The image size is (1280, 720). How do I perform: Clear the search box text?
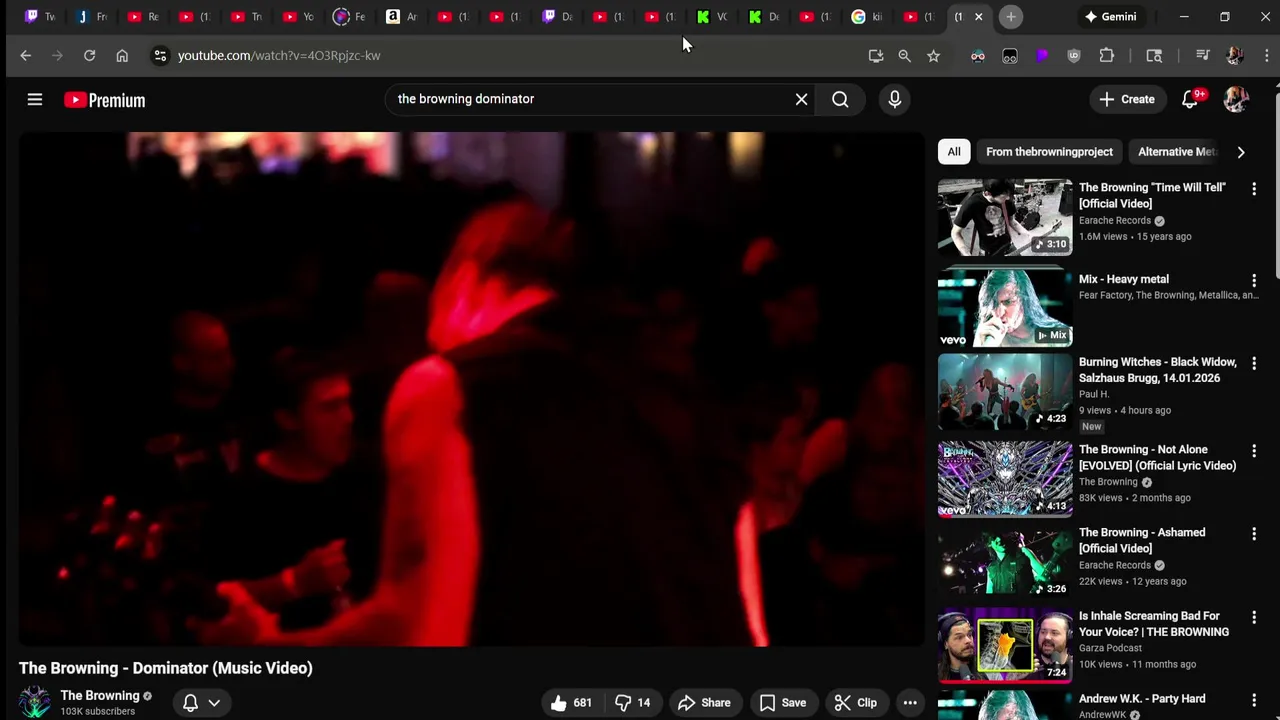801,99
